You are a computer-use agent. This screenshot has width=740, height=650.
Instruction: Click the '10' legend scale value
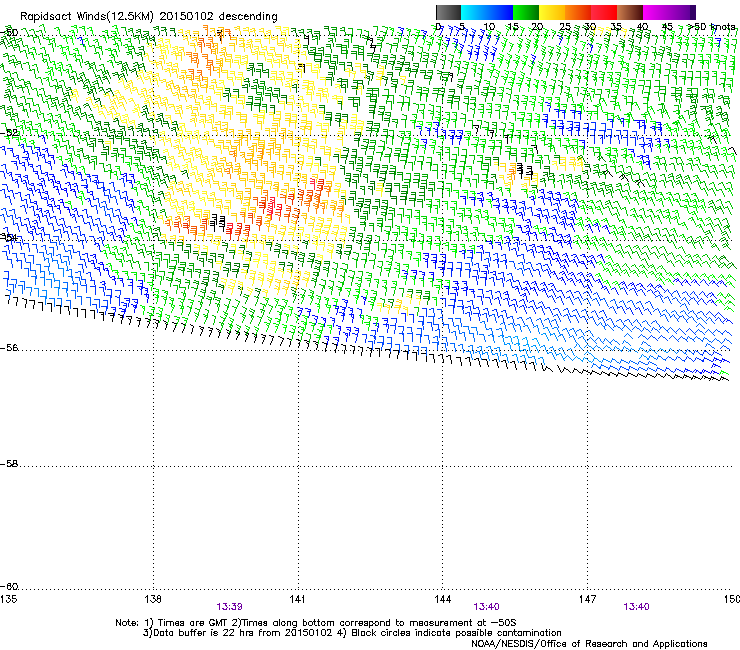(x=489, y=27)
